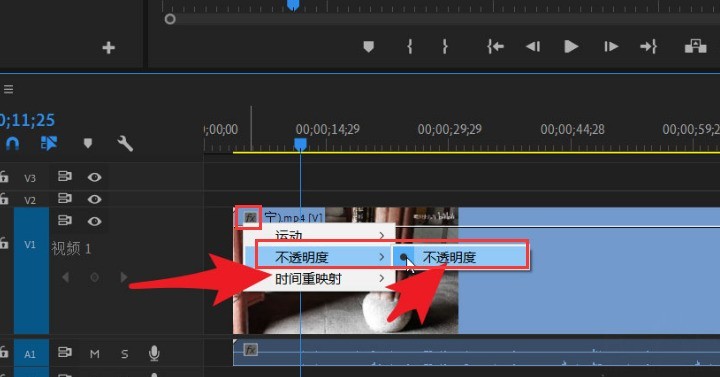Click the Mark In bracket button
This screenshot has width=720, height=377.
[x=409, y=46]
